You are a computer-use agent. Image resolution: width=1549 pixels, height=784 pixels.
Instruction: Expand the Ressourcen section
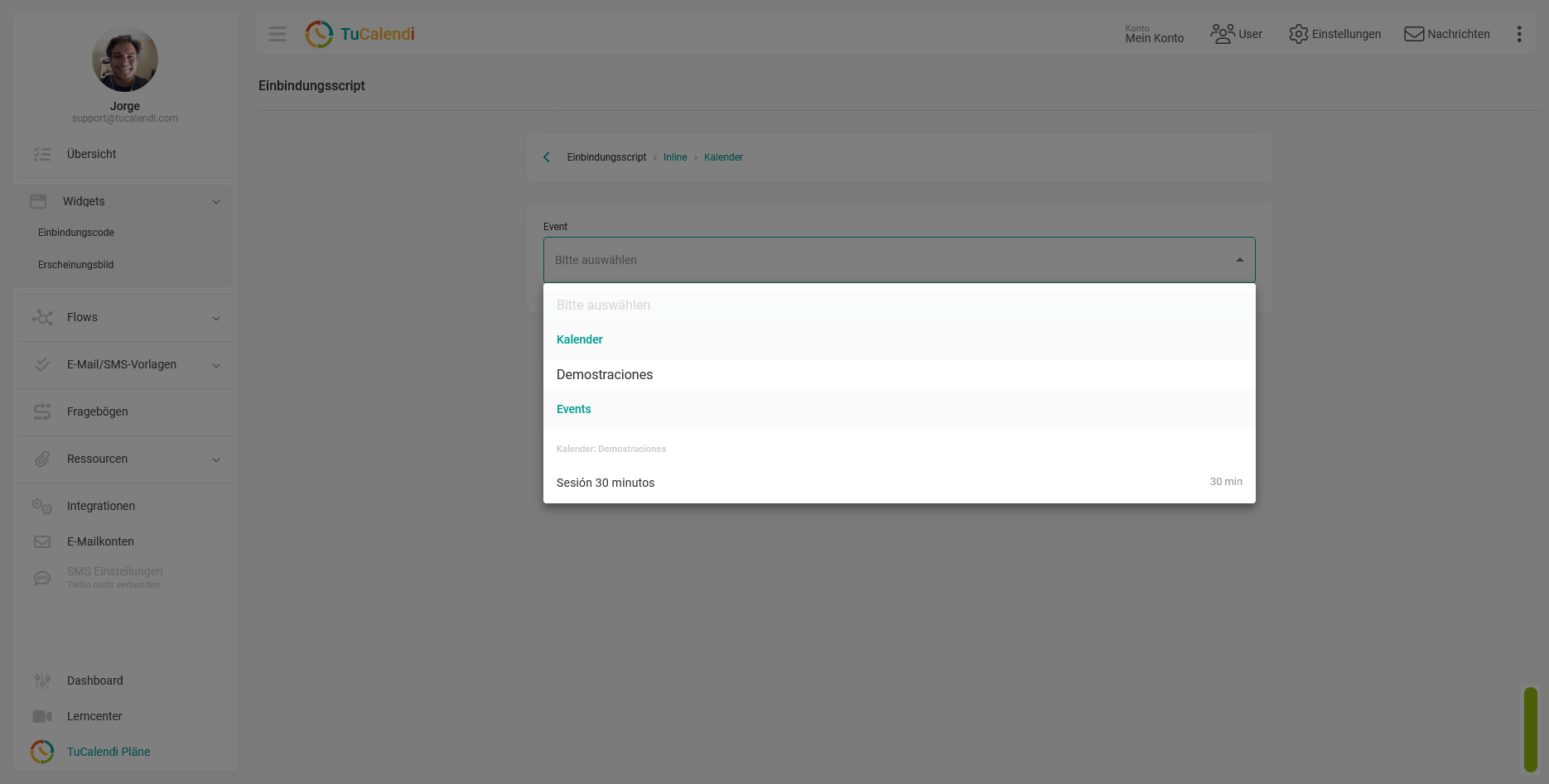[216, 459]
